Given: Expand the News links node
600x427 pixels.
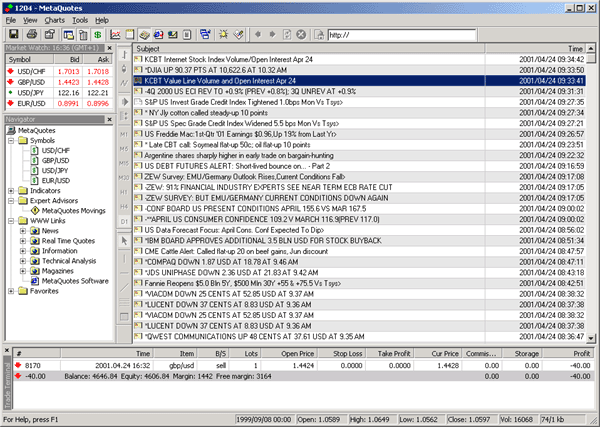Looking at the screenshot, I should point(23,231).
